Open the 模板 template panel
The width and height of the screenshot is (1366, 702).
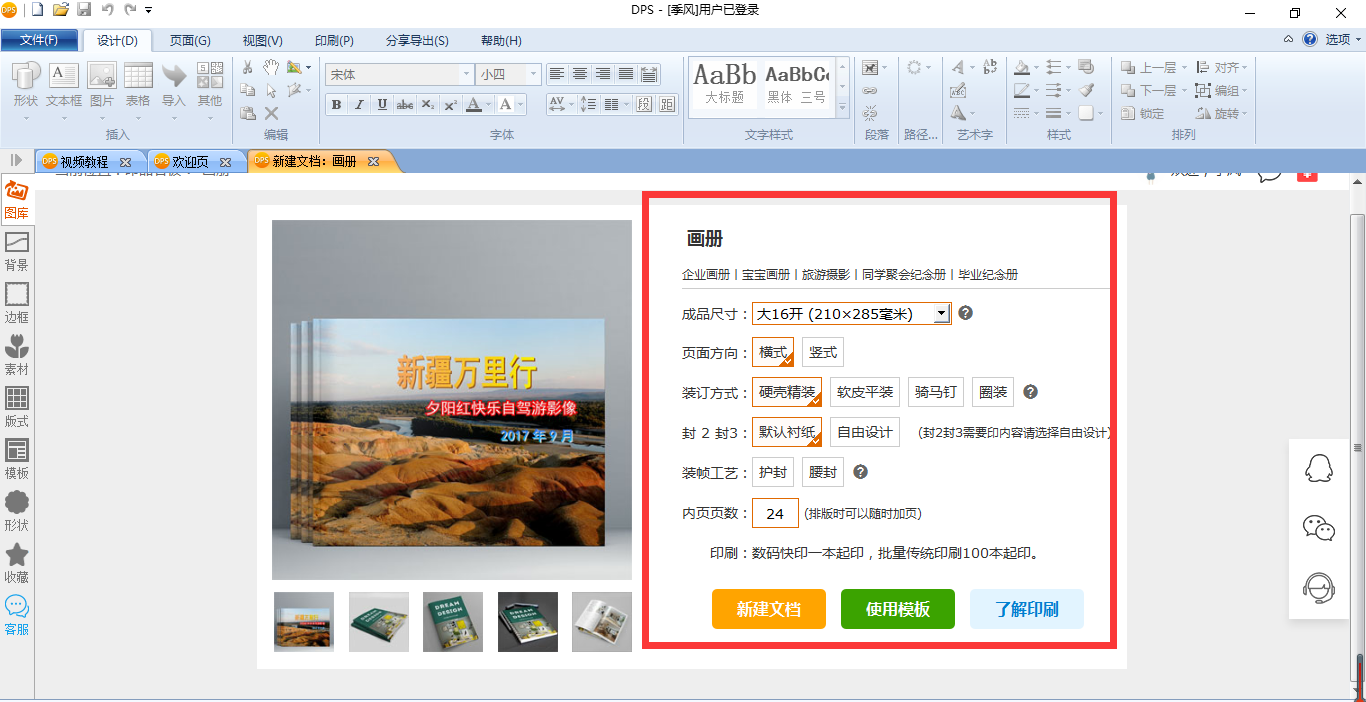(17, 460)
